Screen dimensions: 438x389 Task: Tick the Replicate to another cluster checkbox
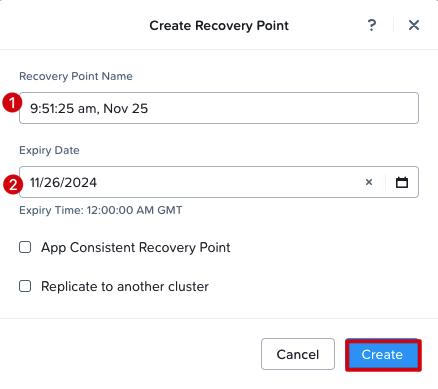[25, 286]
